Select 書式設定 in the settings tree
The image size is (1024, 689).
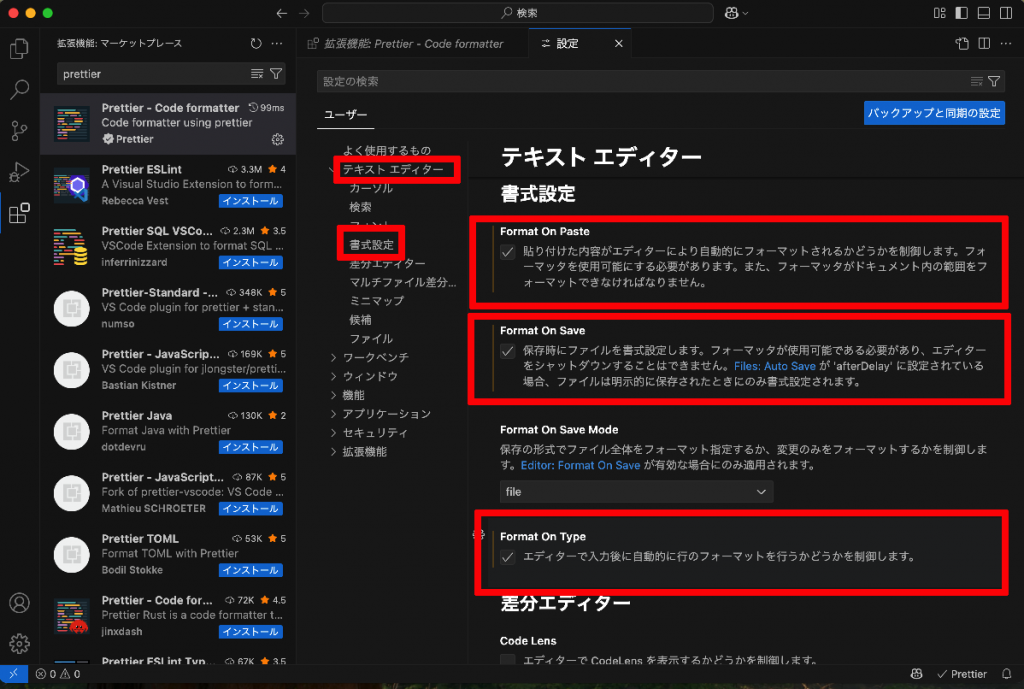pos(372,245)
